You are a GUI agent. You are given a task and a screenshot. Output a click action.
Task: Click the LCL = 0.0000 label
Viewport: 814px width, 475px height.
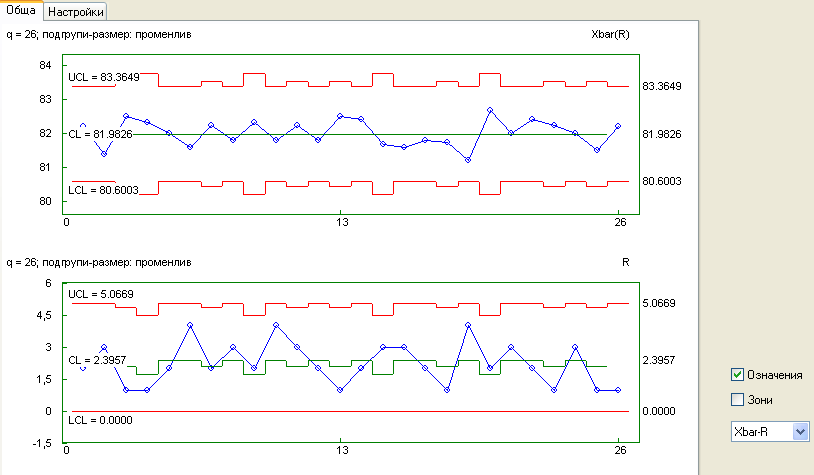(100, 419)
